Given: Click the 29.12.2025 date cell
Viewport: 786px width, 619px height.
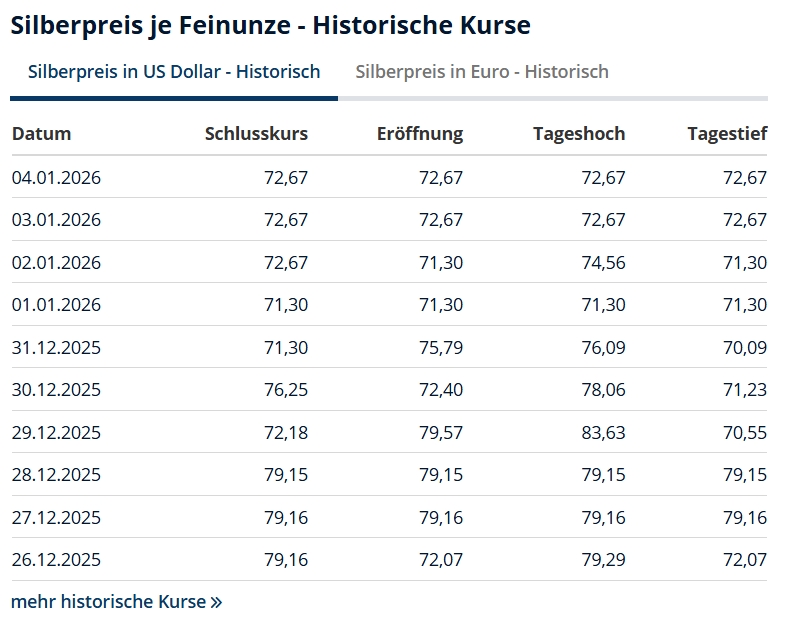Looking at the screenshot, I should (x=56, y=433).
